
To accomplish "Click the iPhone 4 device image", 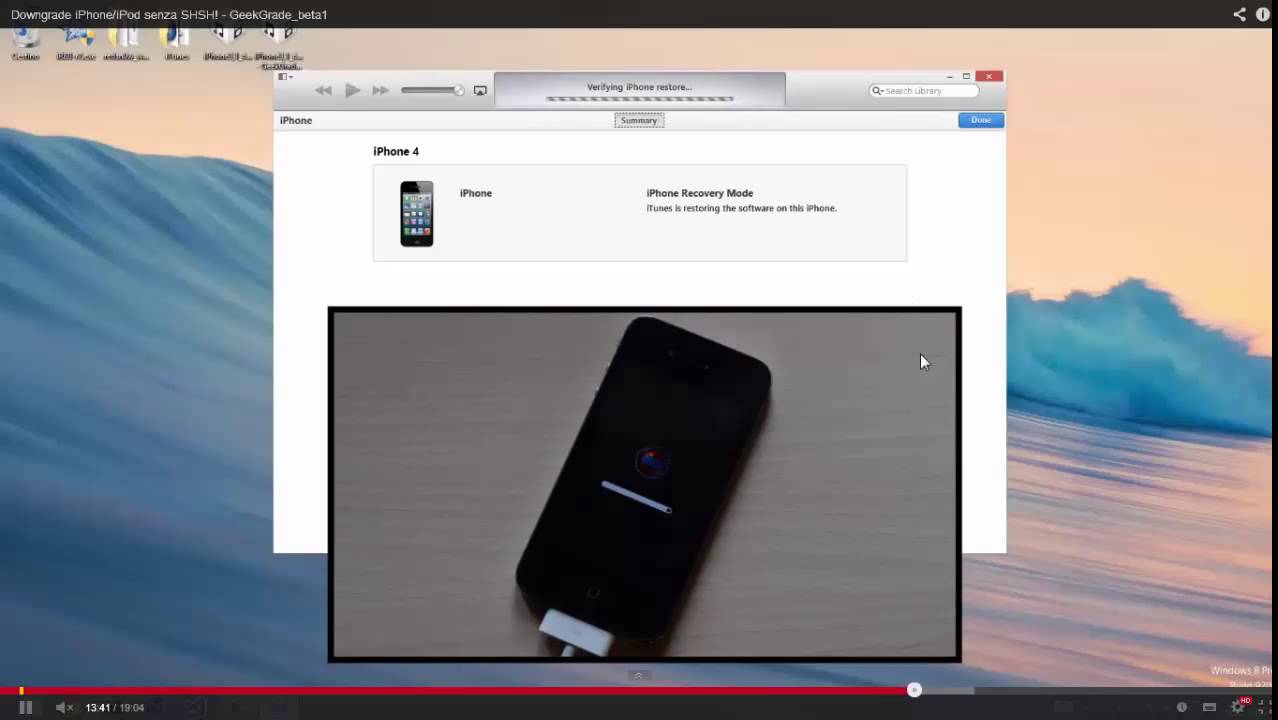I will coord(417,213).
